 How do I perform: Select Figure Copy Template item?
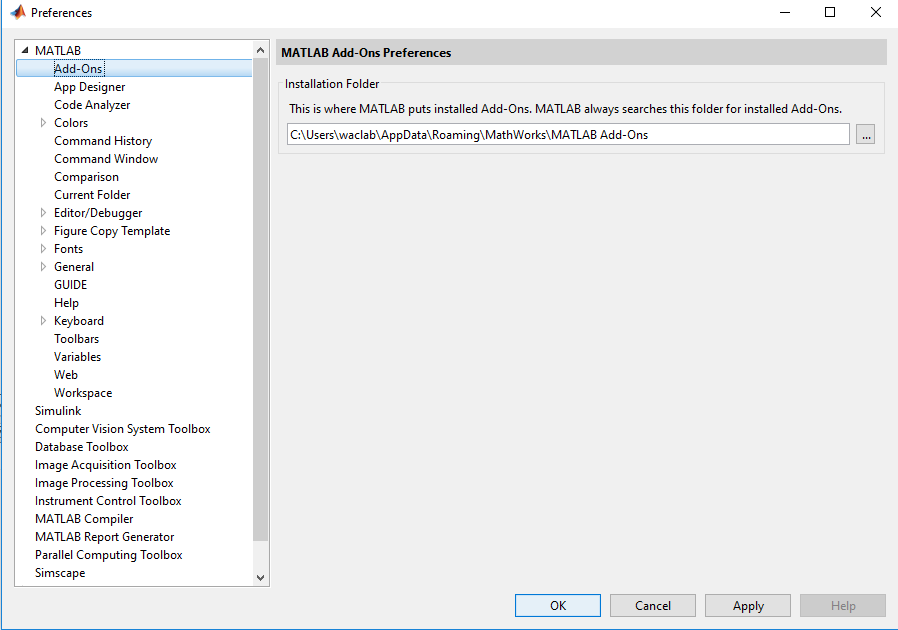(x=112, y=231)
